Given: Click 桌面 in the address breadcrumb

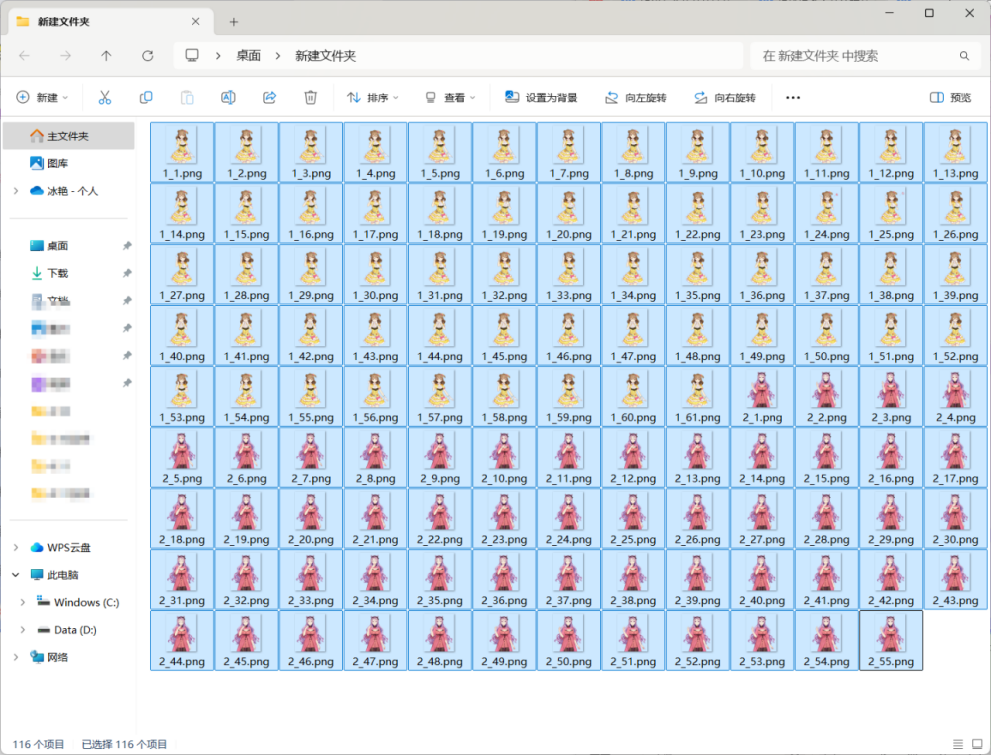Looking at the screenshot, I should (249, 56).
